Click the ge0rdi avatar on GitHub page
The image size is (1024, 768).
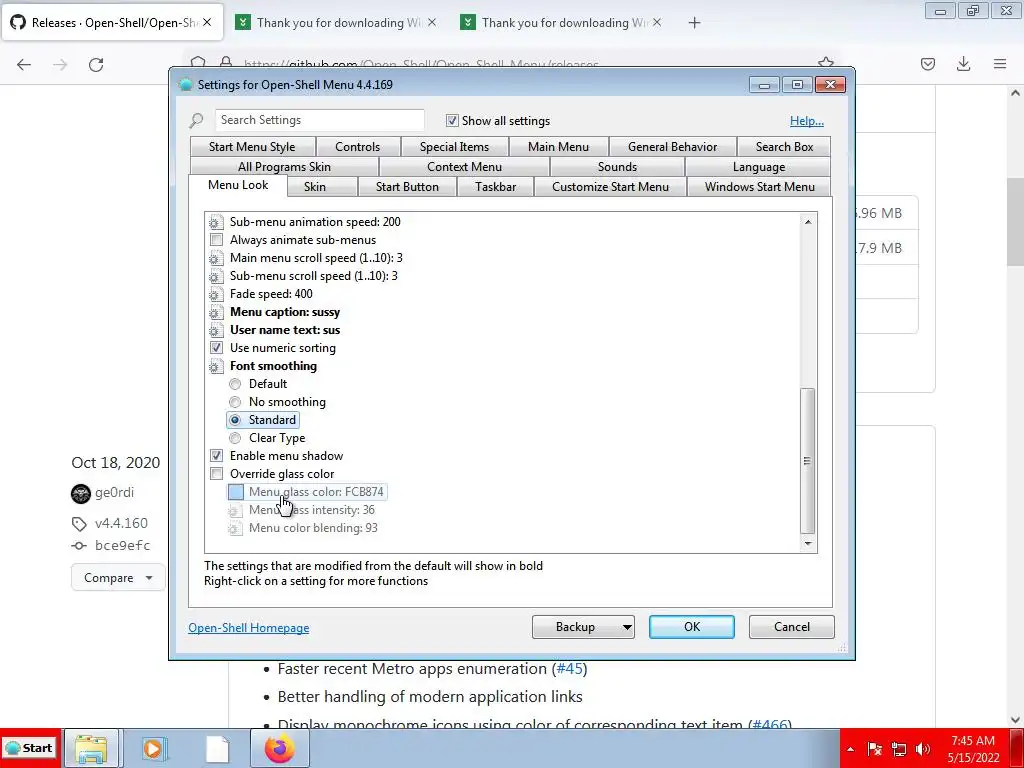coord(81,493)
